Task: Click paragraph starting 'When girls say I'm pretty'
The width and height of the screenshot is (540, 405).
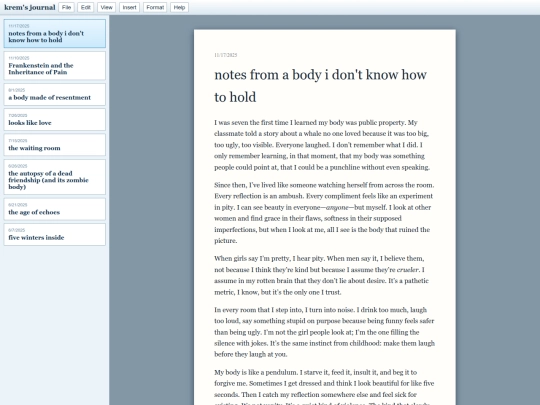Action: [321, 275]
